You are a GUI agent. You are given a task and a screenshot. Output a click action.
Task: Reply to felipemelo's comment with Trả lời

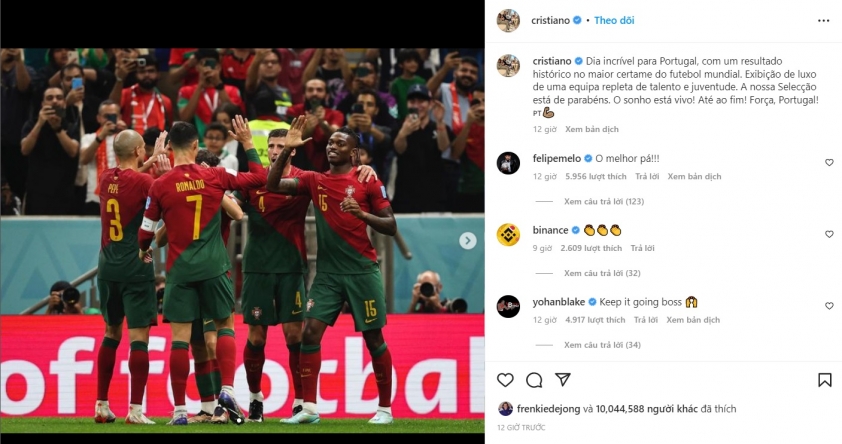coord(647,176)
